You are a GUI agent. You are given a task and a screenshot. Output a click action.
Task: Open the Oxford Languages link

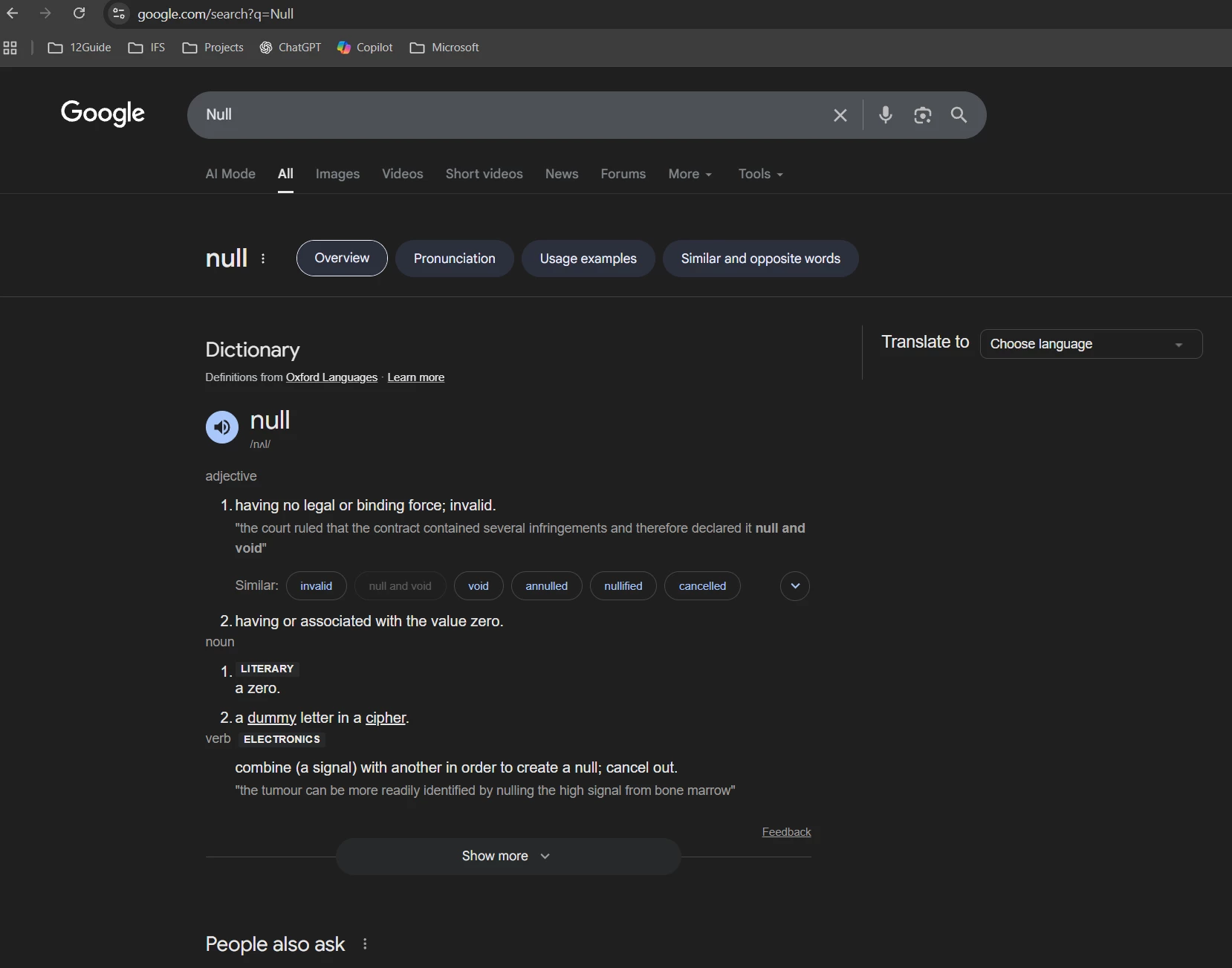coord(331,377)
